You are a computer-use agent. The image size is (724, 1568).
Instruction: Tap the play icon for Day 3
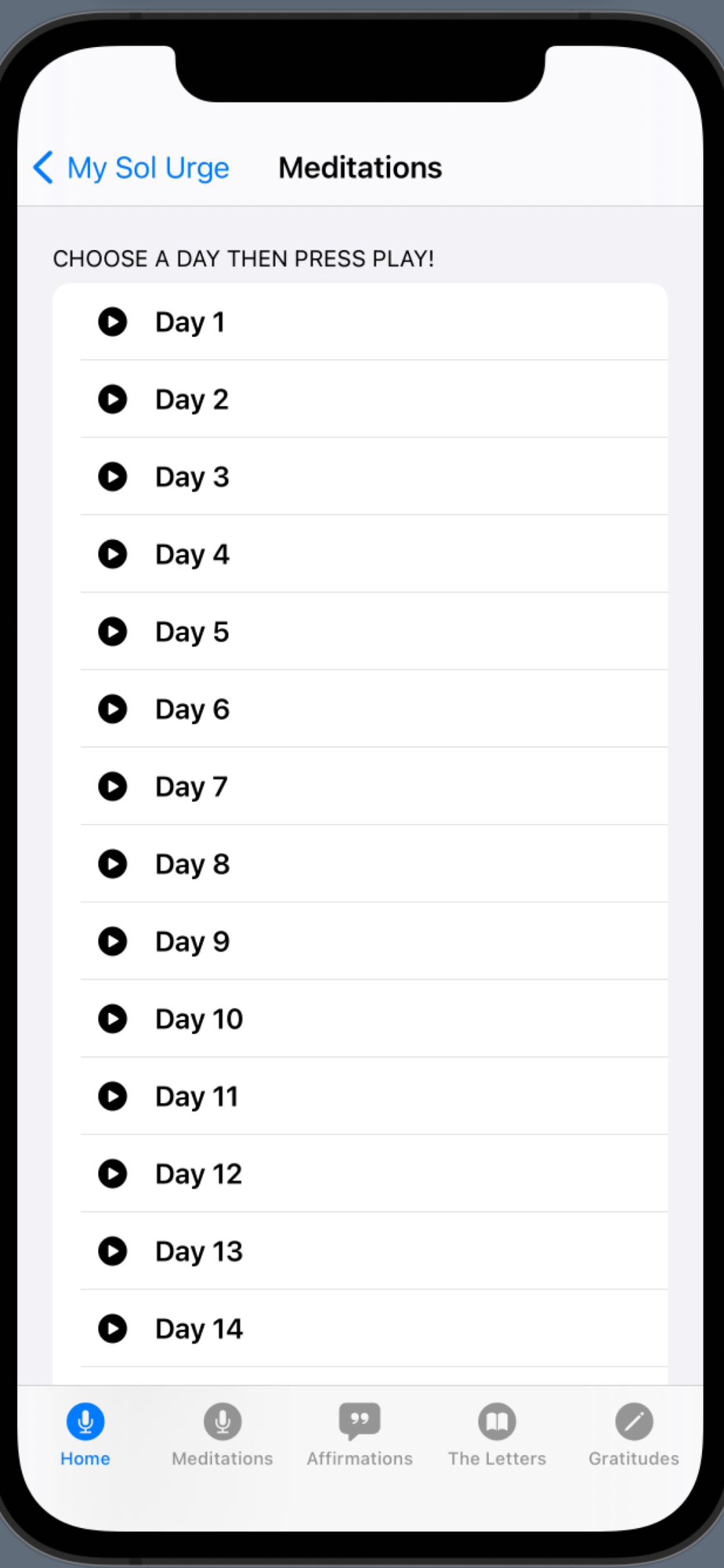(x=112, y=477)
